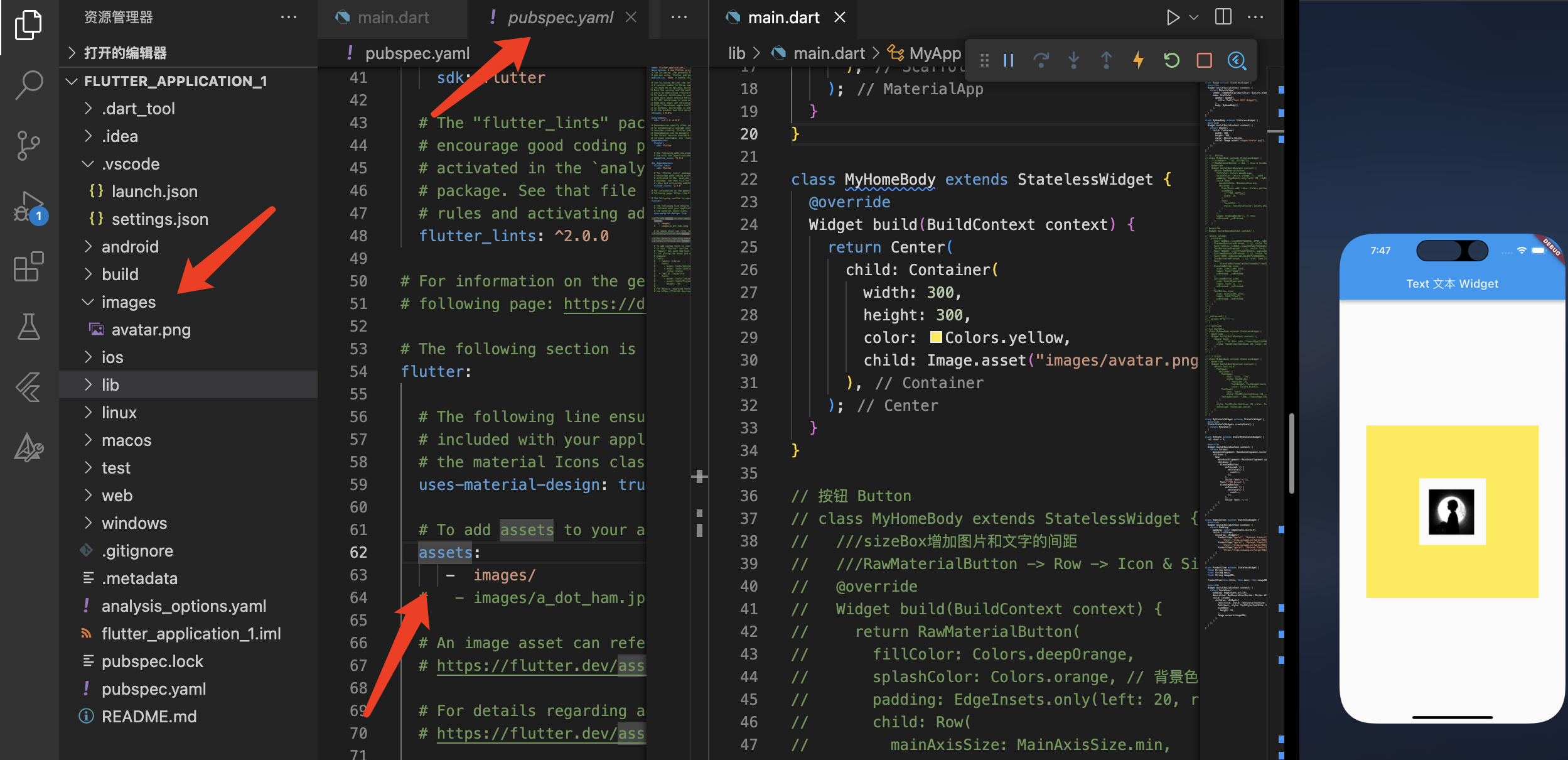Open Dart DevTools widget inspector icon
1568x760 pixels.
point(1237,60)
